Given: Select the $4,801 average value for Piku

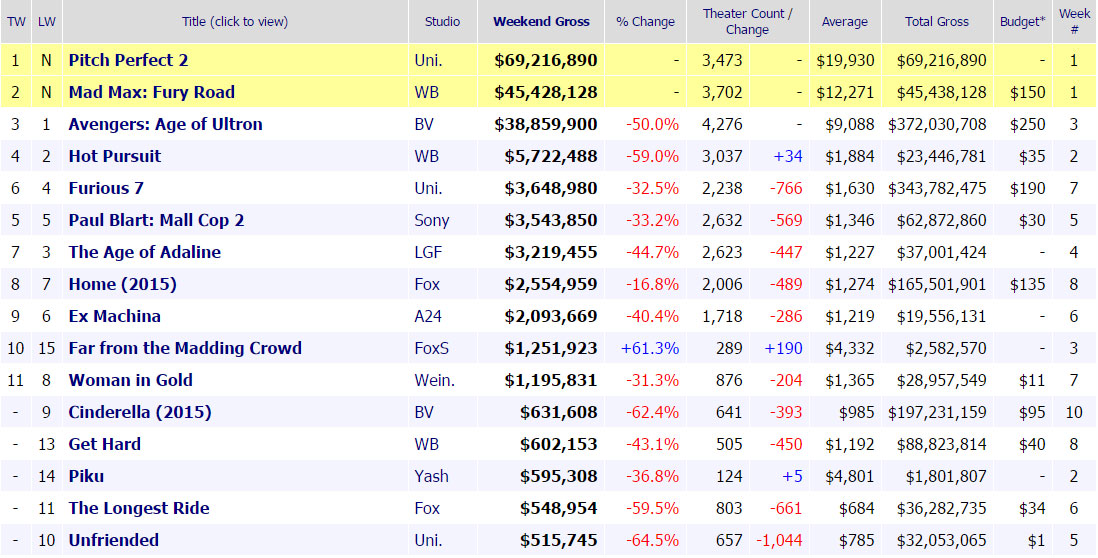Looking at the screenshot, I should click(x=850, y=476).
